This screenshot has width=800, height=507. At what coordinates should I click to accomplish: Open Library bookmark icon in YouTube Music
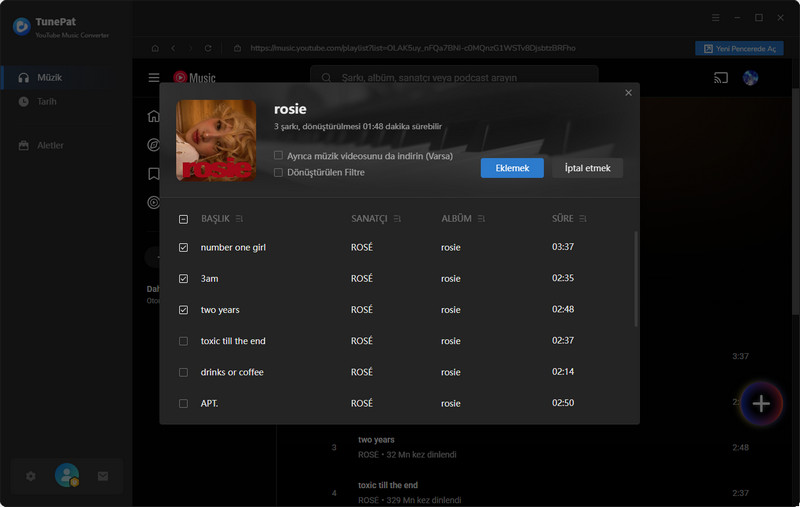[x=154, y=174]
